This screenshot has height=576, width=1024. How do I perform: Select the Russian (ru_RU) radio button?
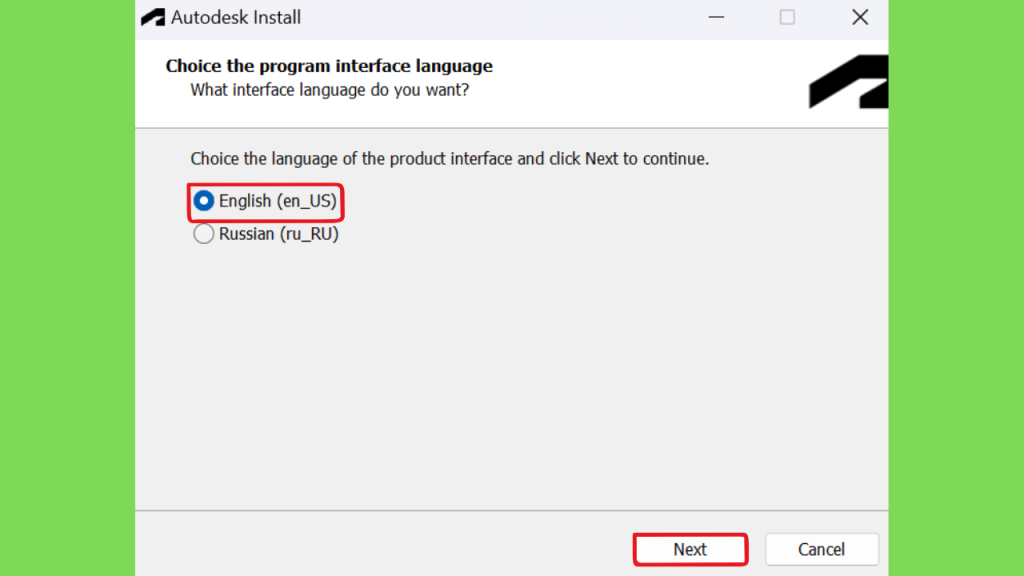tap(204, 234)
